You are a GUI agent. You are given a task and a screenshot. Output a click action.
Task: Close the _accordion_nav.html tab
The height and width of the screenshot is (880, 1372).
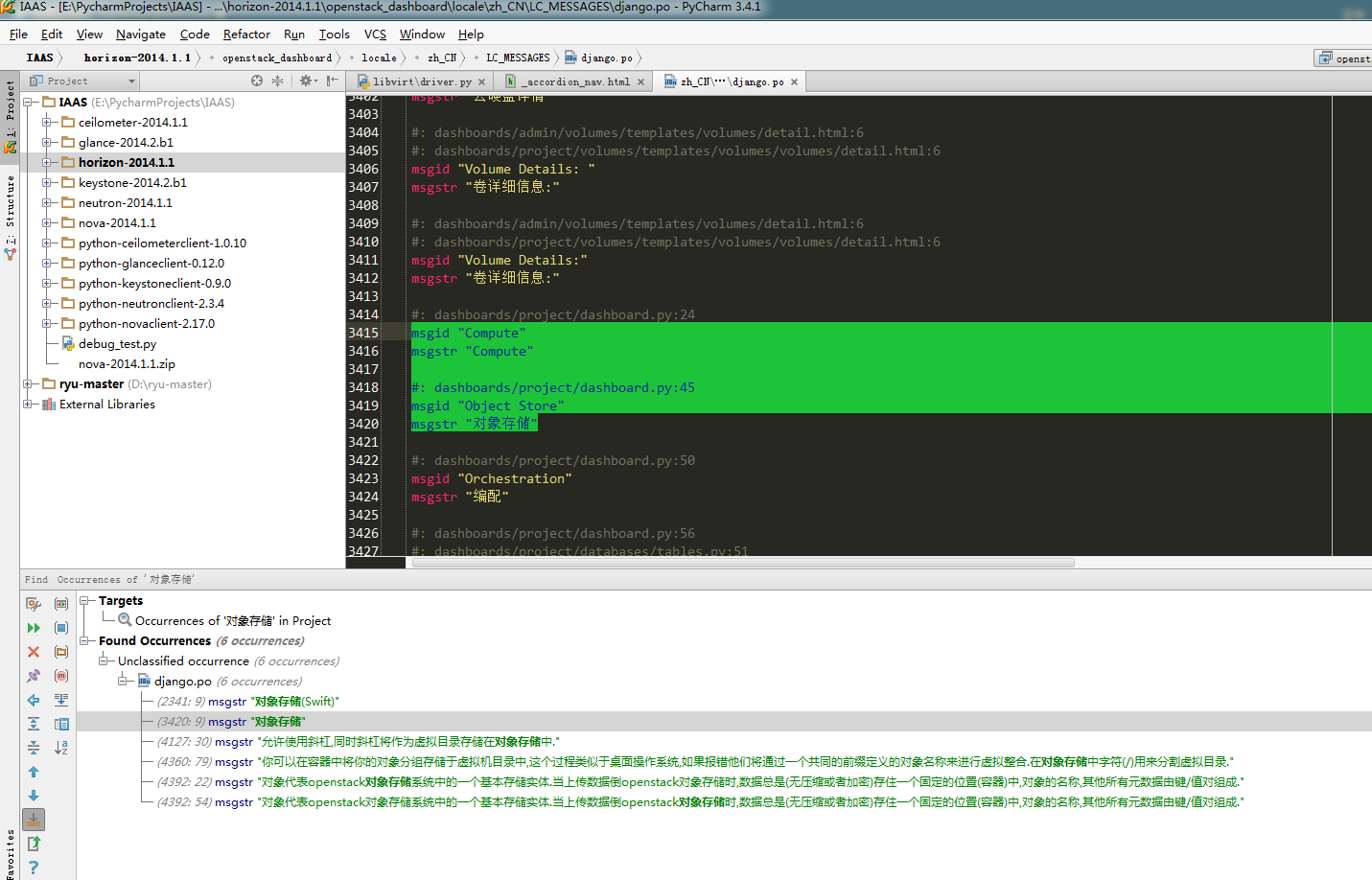(x=640, y=82)
